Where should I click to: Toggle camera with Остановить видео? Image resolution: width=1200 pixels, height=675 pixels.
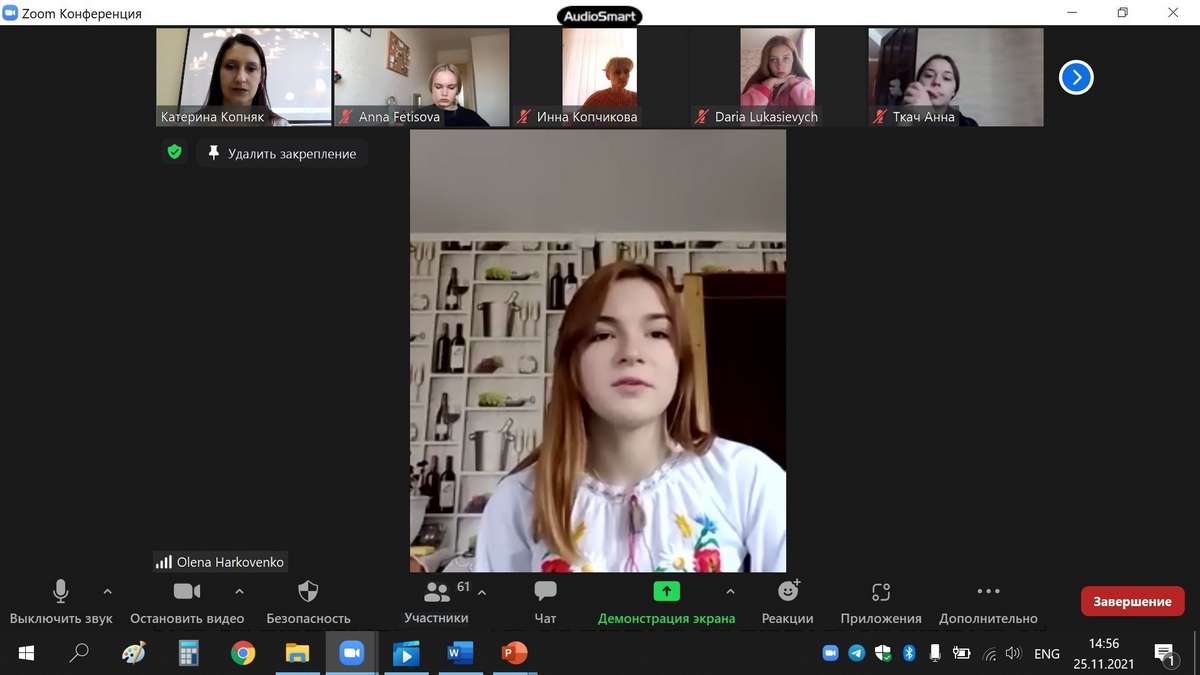point(186,592)
